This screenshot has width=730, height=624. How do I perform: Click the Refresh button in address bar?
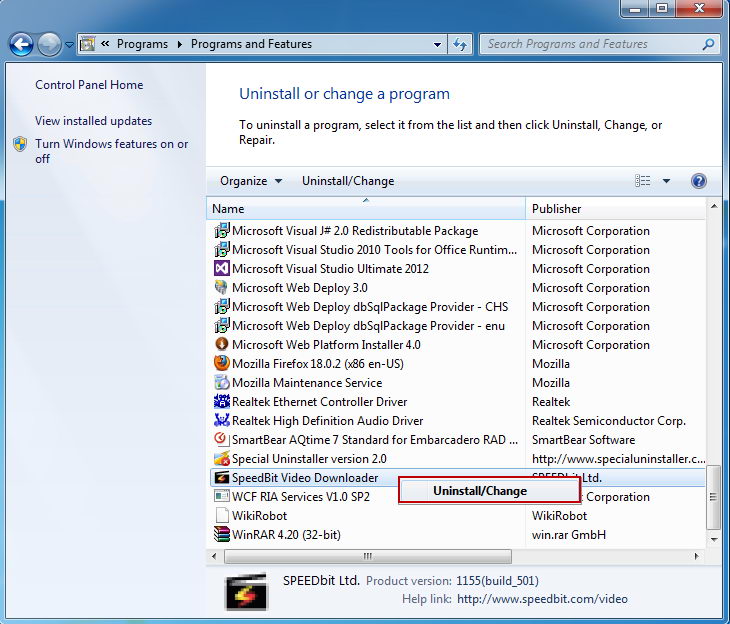click(x=460, y=45)
